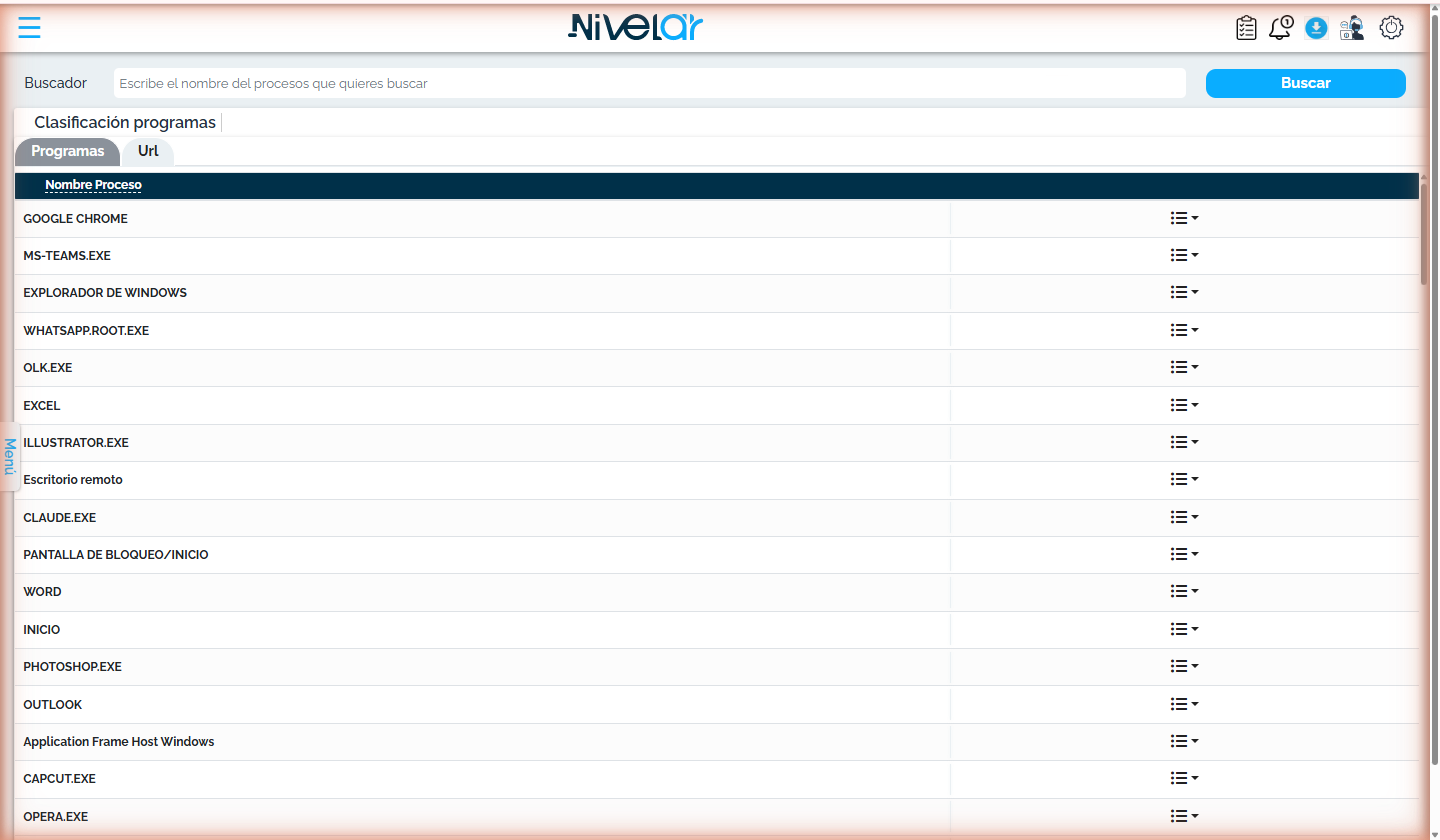
Task: Open the support agent icon
Action: 1352,28
